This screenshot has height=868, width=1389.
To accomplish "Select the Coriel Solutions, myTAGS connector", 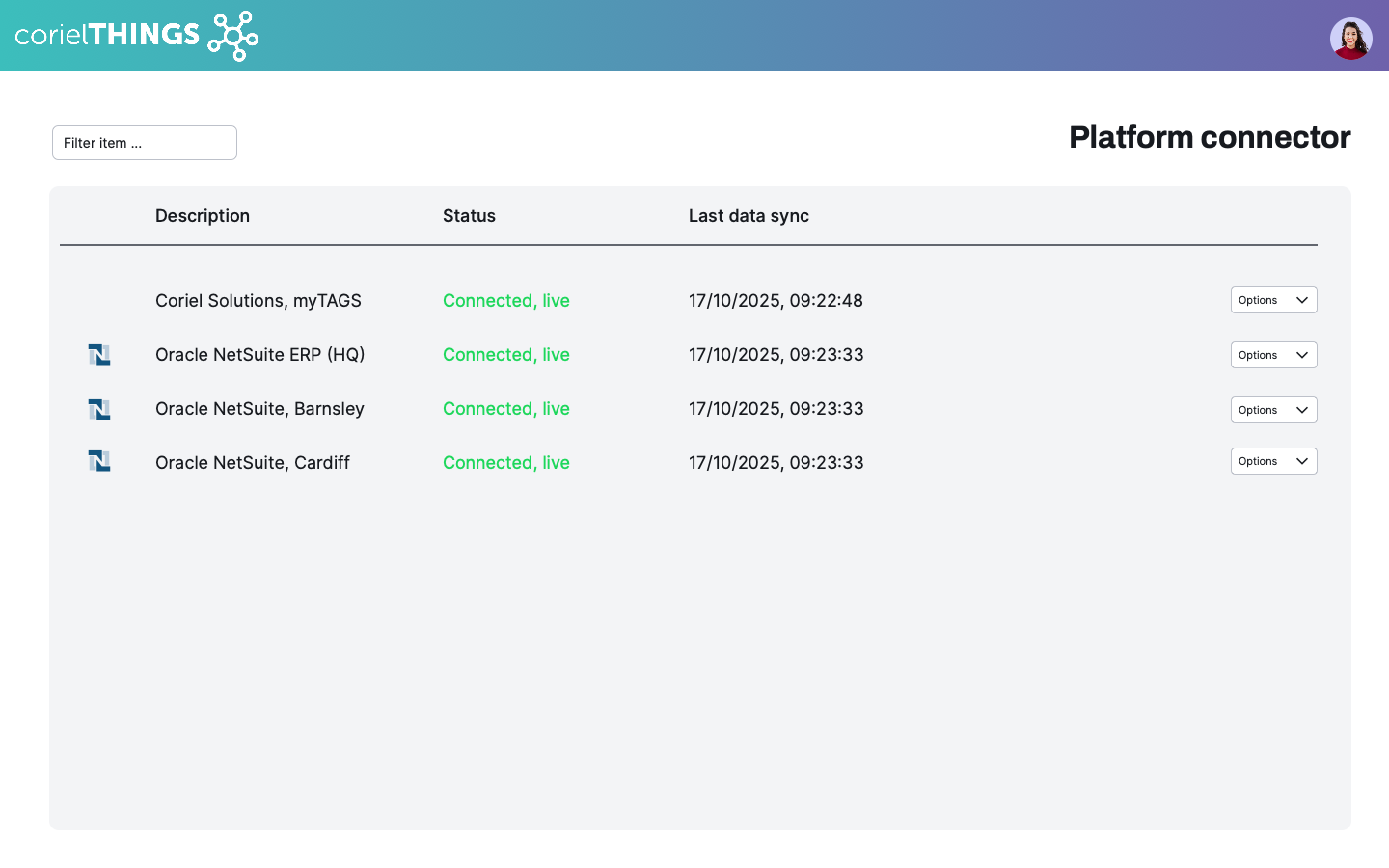I will (259, 301).
